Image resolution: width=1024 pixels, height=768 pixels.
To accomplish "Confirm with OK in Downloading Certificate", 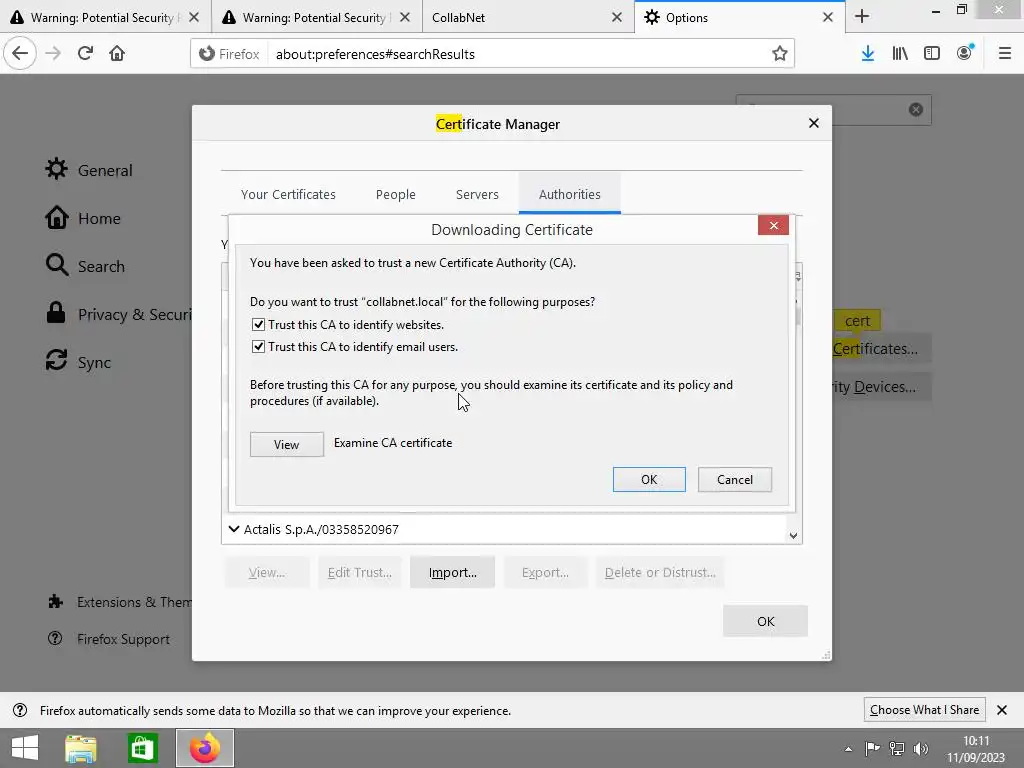I will coord(649,479).
